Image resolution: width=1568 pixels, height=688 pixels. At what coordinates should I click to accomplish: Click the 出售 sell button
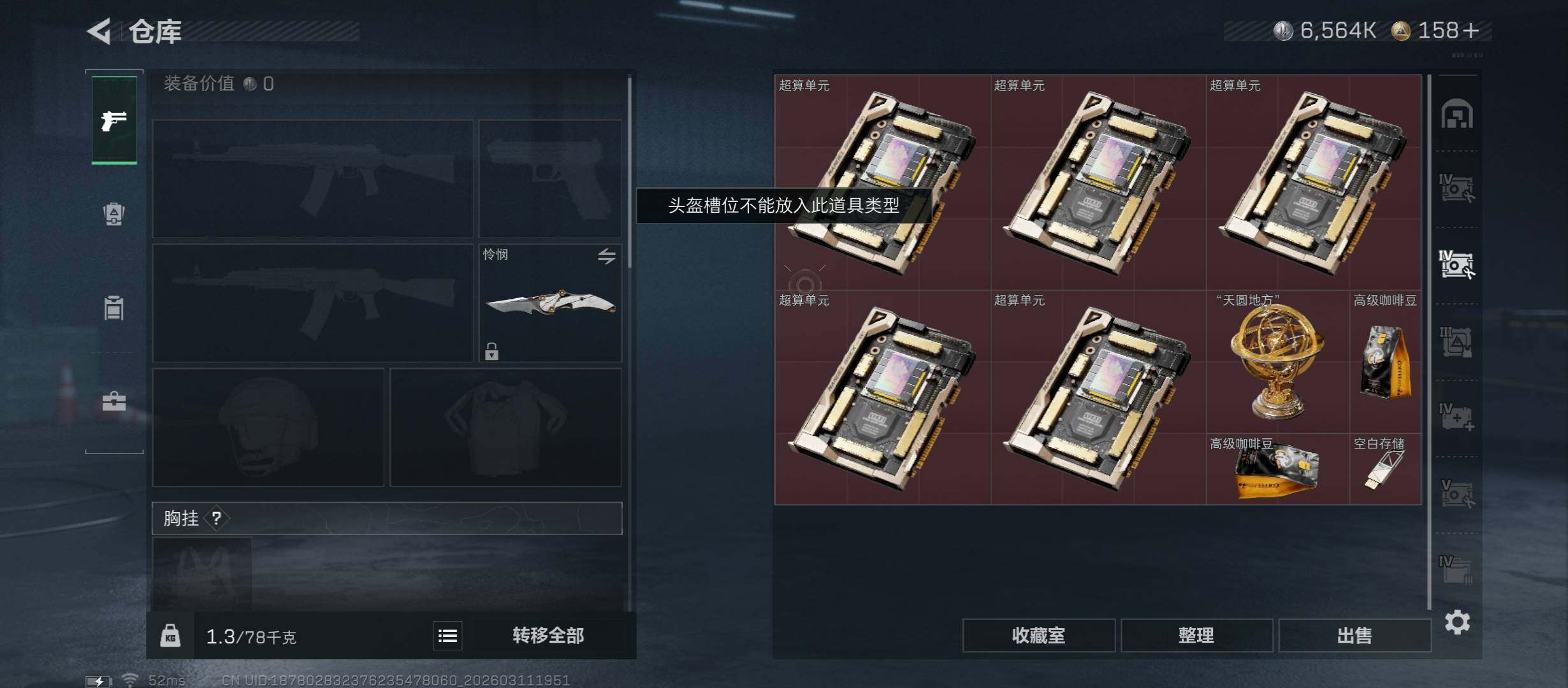coord(1354,635)
